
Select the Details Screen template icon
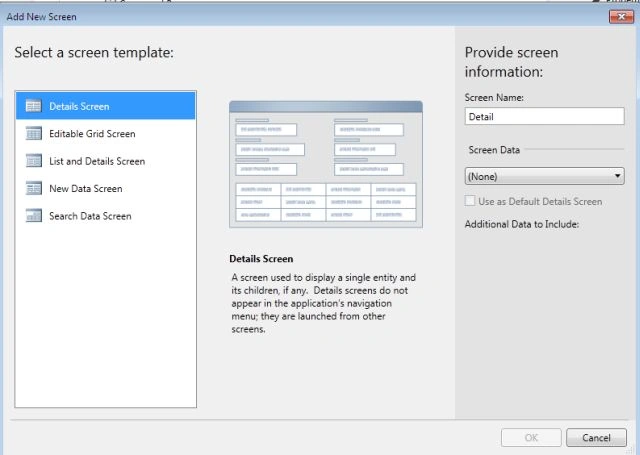click(33, 106)
